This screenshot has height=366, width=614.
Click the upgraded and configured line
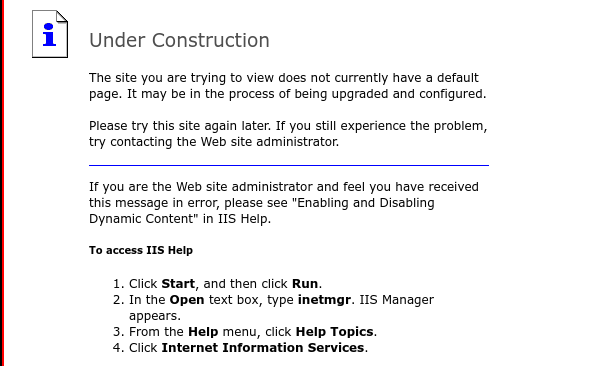coord(287,94)
